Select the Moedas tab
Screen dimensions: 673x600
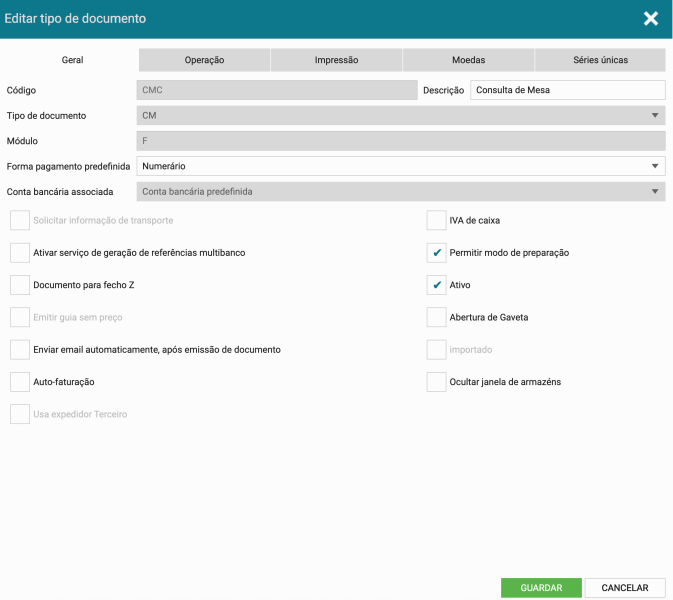468,60
